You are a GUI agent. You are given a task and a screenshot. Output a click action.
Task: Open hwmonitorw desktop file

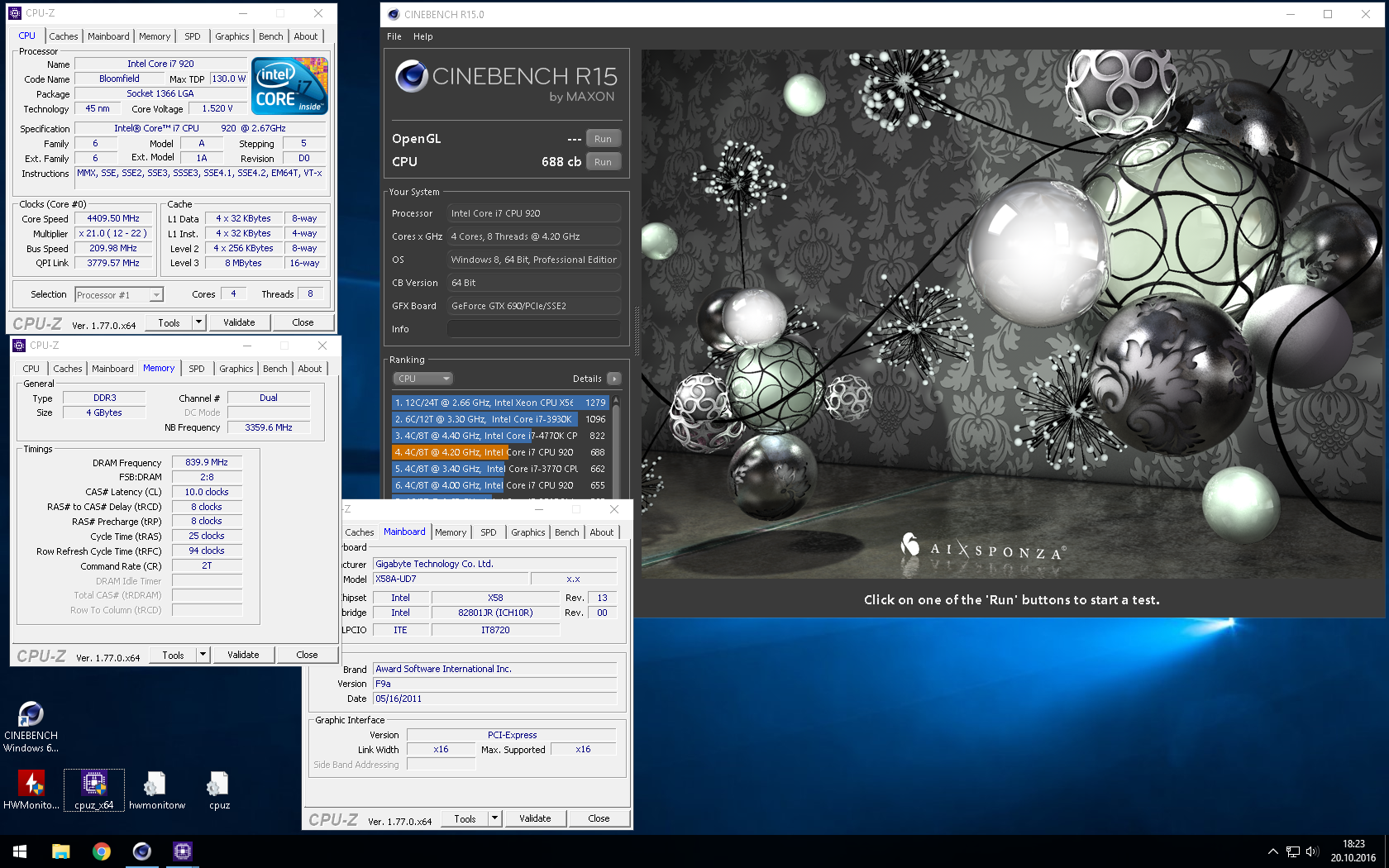156,789
